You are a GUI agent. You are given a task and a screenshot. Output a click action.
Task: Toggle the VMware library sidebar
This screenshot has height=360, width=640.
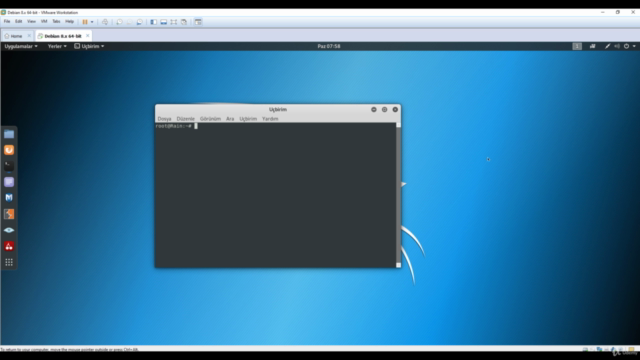(x=153, y=22)
